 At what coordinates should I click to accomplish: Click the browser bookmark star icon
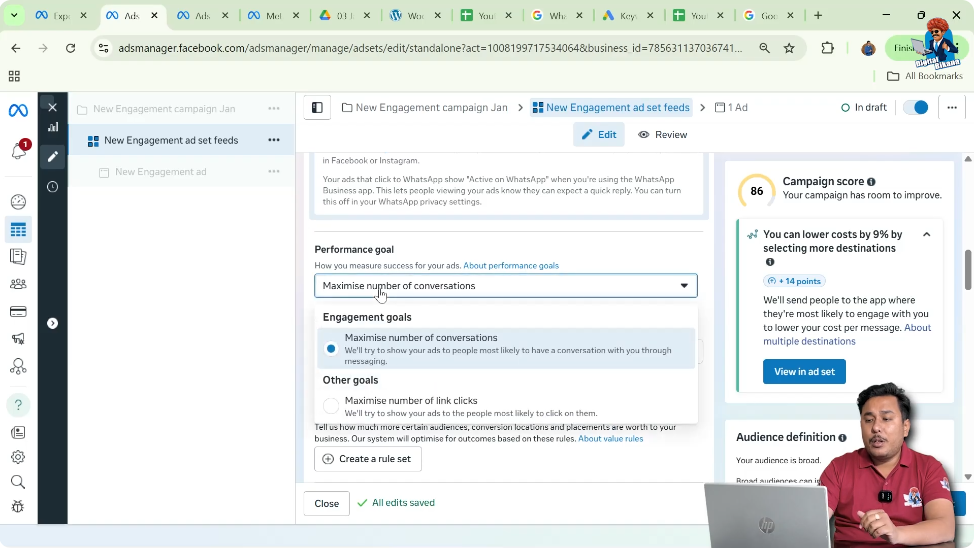[789, 48]
